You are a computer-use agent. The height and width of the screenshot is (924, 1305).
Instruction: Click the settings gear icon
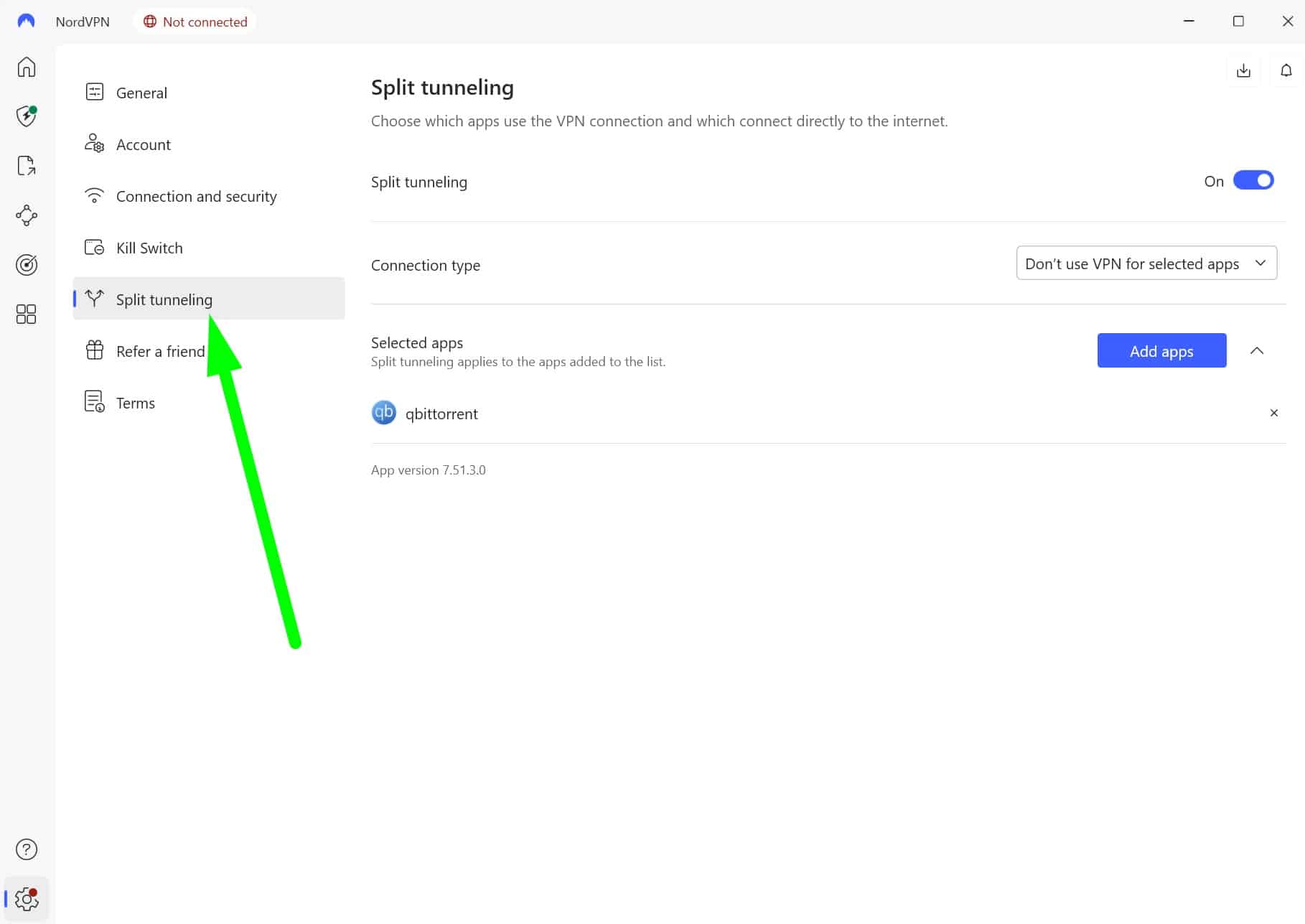coord(27,899)
